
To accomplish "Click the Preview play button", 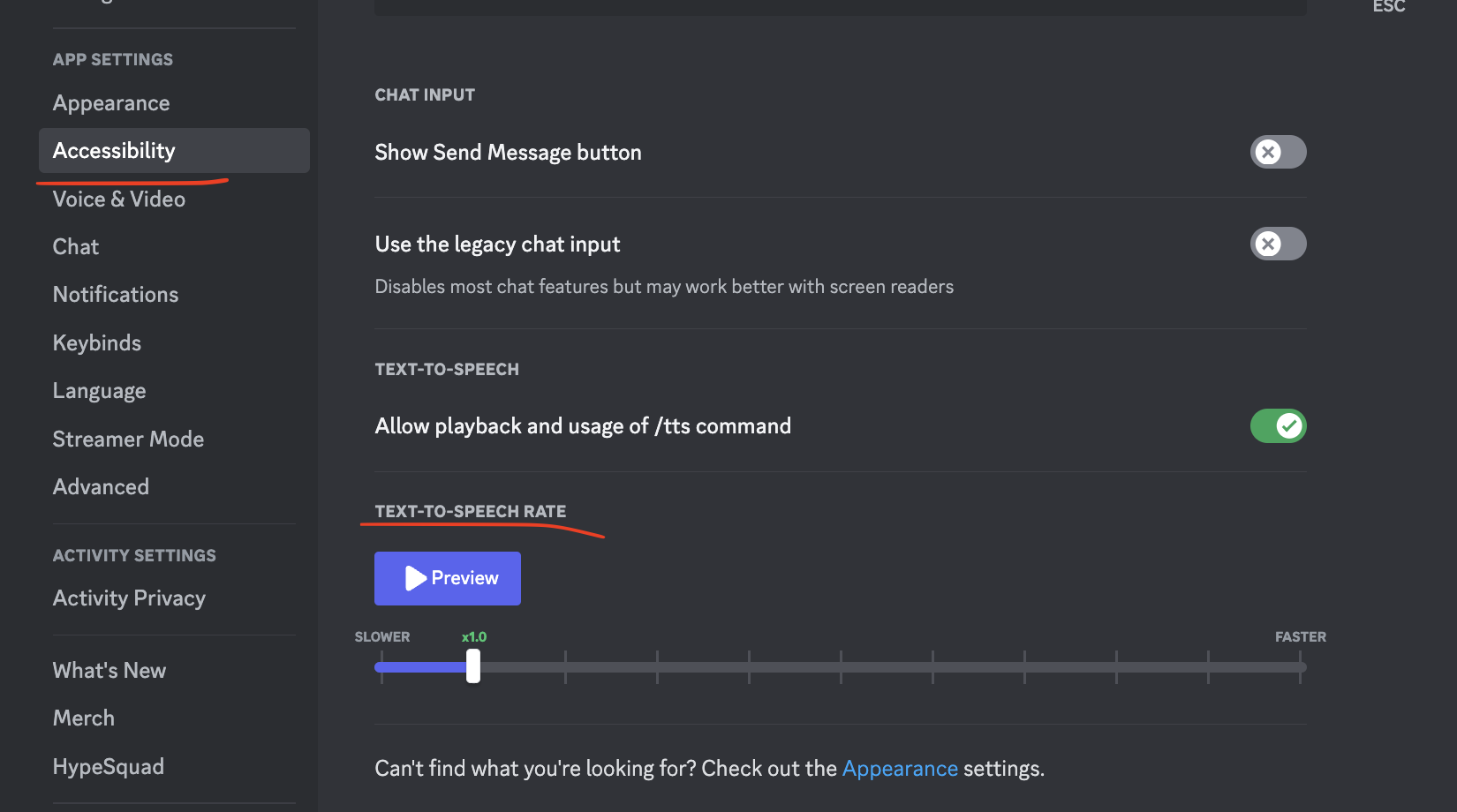I will pos(448,578).
